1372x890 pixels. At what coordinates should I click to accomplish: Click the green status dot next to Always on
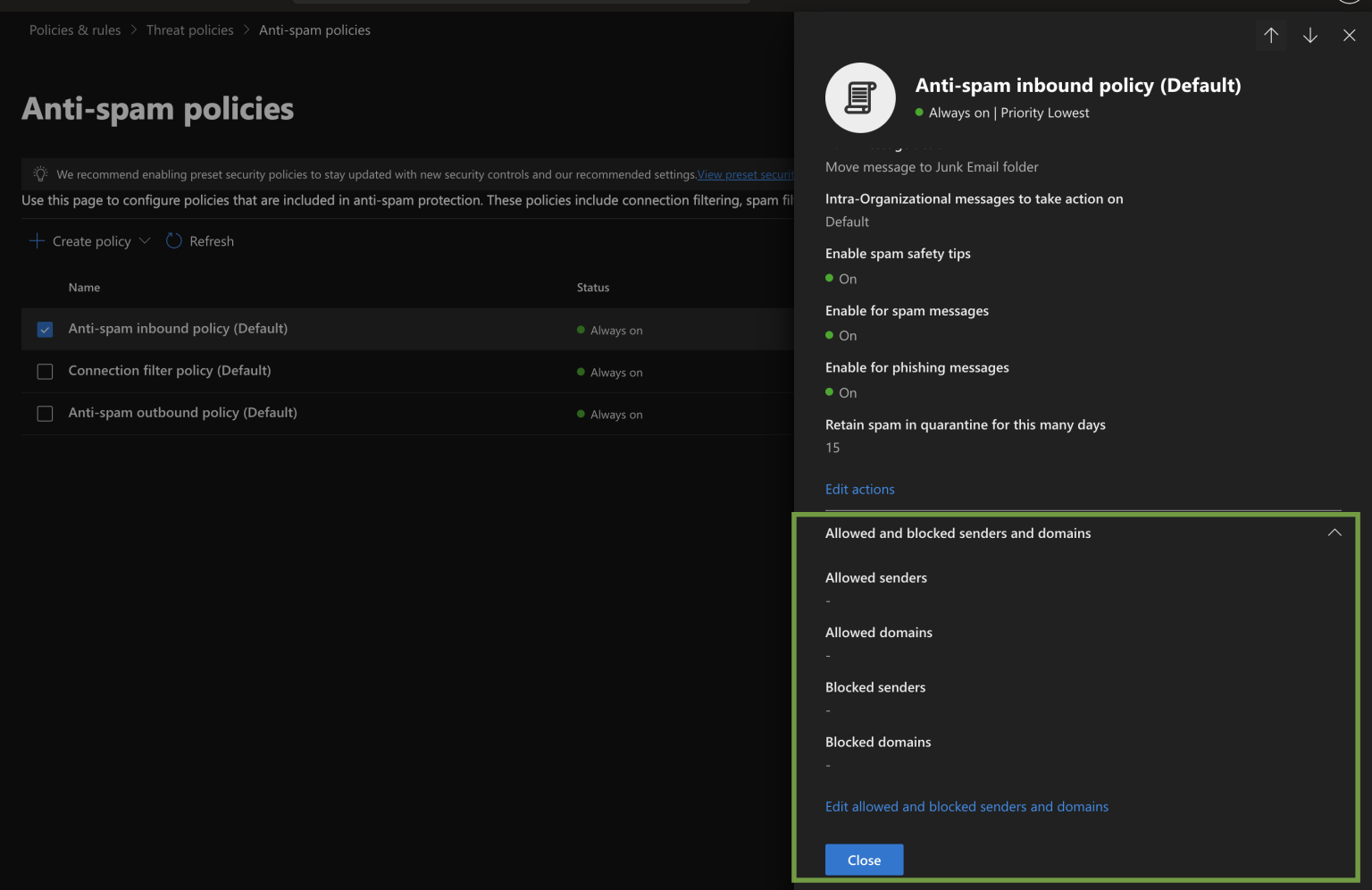(918, 113)
